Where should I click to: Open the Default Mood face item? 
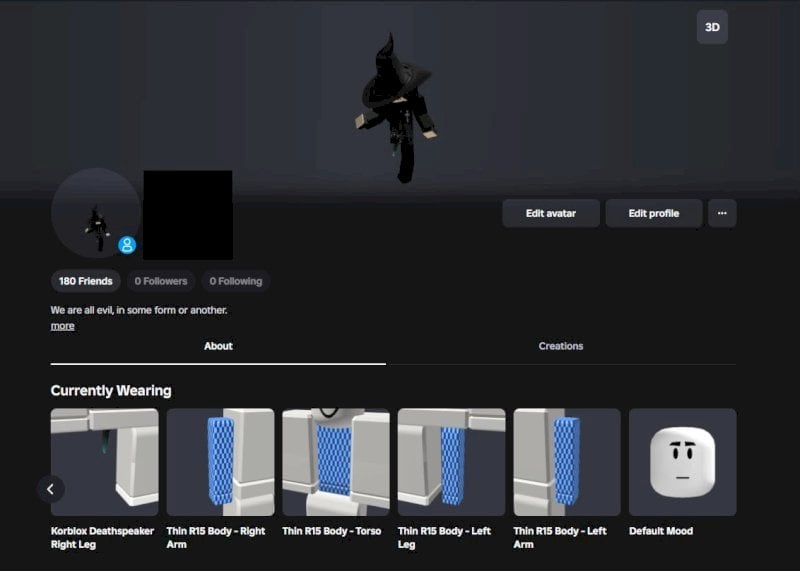(x=683, y=462)
